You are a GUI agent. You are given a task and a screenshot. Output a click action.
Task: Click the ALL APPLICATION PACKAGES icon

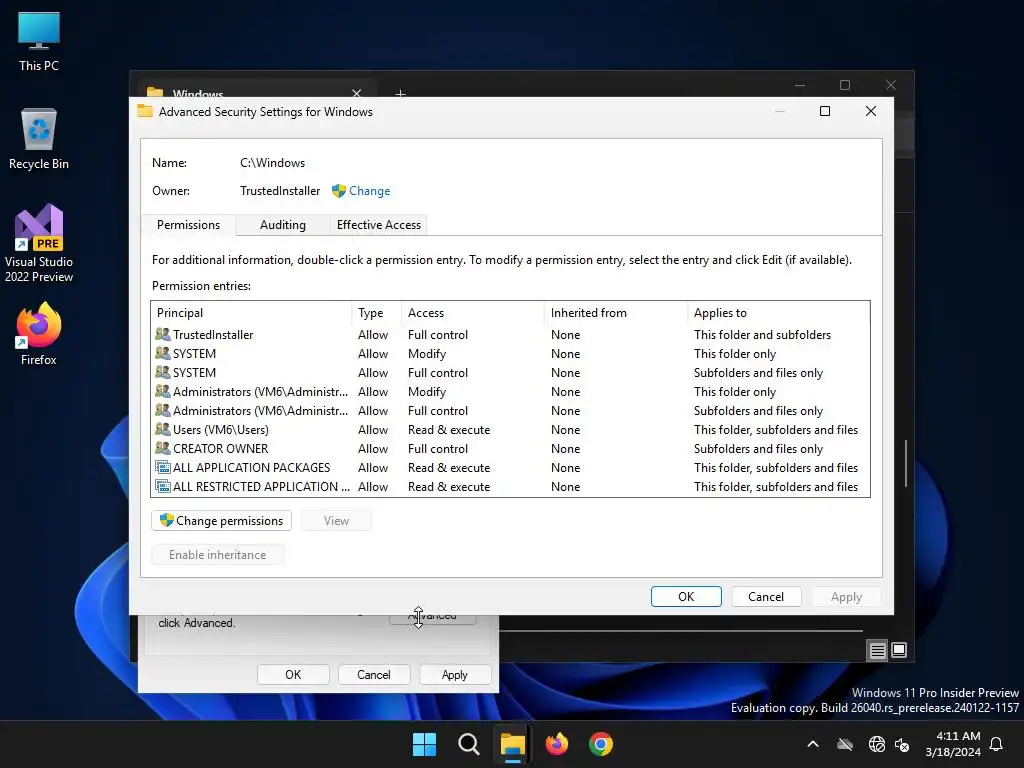163,468
